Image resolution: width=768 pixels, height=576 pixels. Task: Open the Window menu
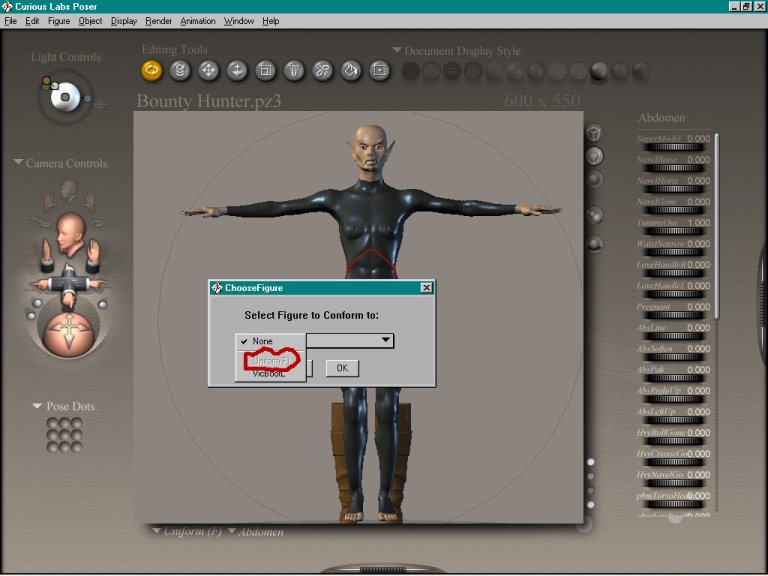[x=239, y=21]
